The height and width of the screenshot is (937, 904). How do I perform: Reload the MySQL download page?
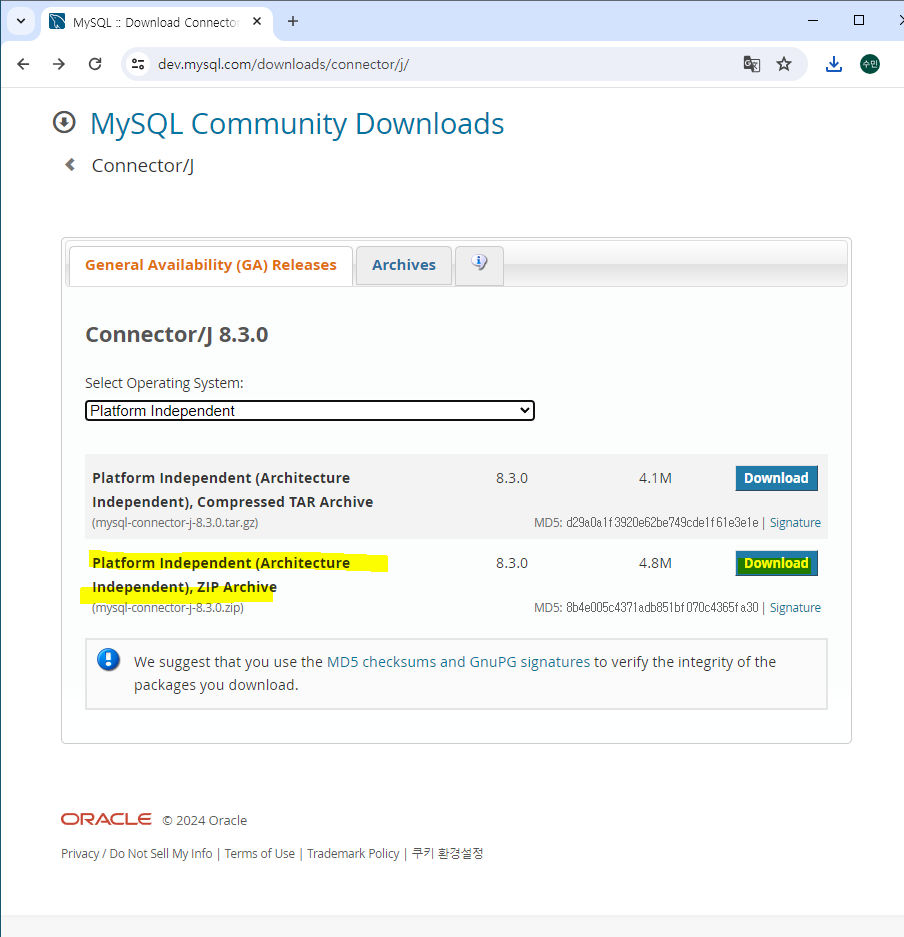tap(95, 64)
